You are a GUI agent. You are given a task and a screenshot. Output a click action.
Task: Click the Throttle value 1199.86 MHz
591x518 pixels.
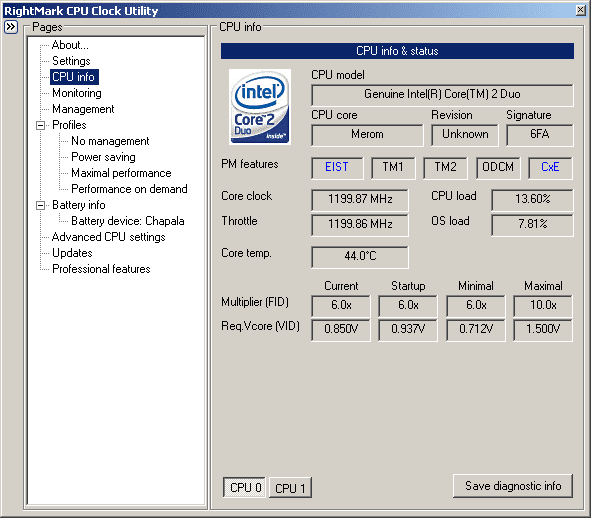point(360,225)
